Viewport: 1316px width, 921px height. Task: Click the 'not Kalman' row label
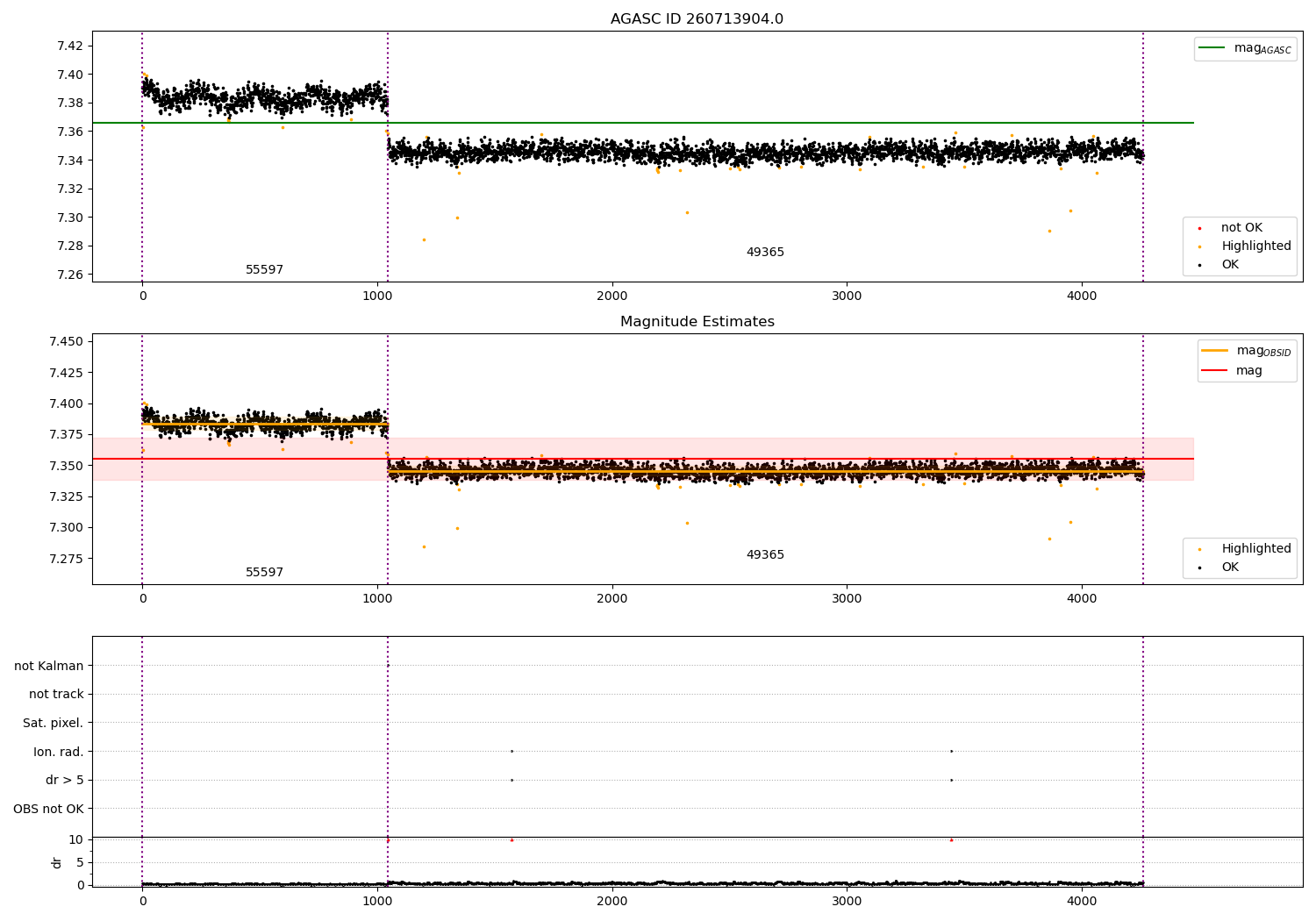[49, 667]
